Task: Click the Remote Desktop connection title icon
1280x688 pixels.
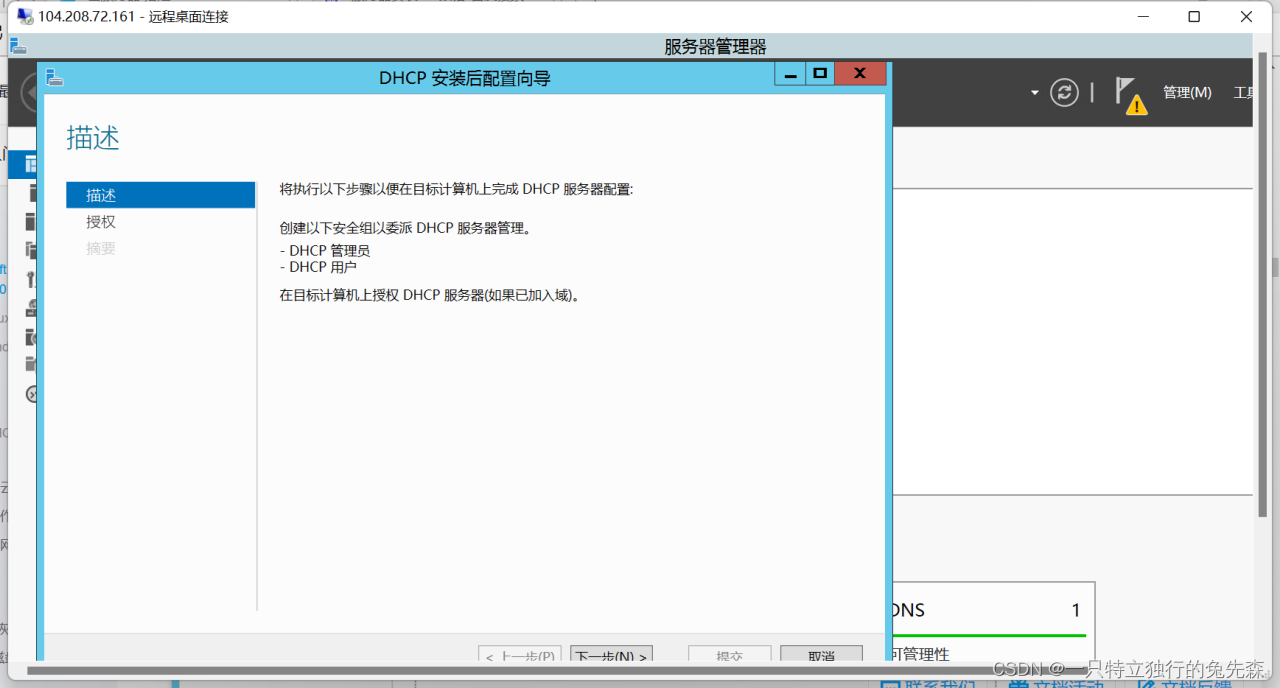Action: [x=25, y=16]
